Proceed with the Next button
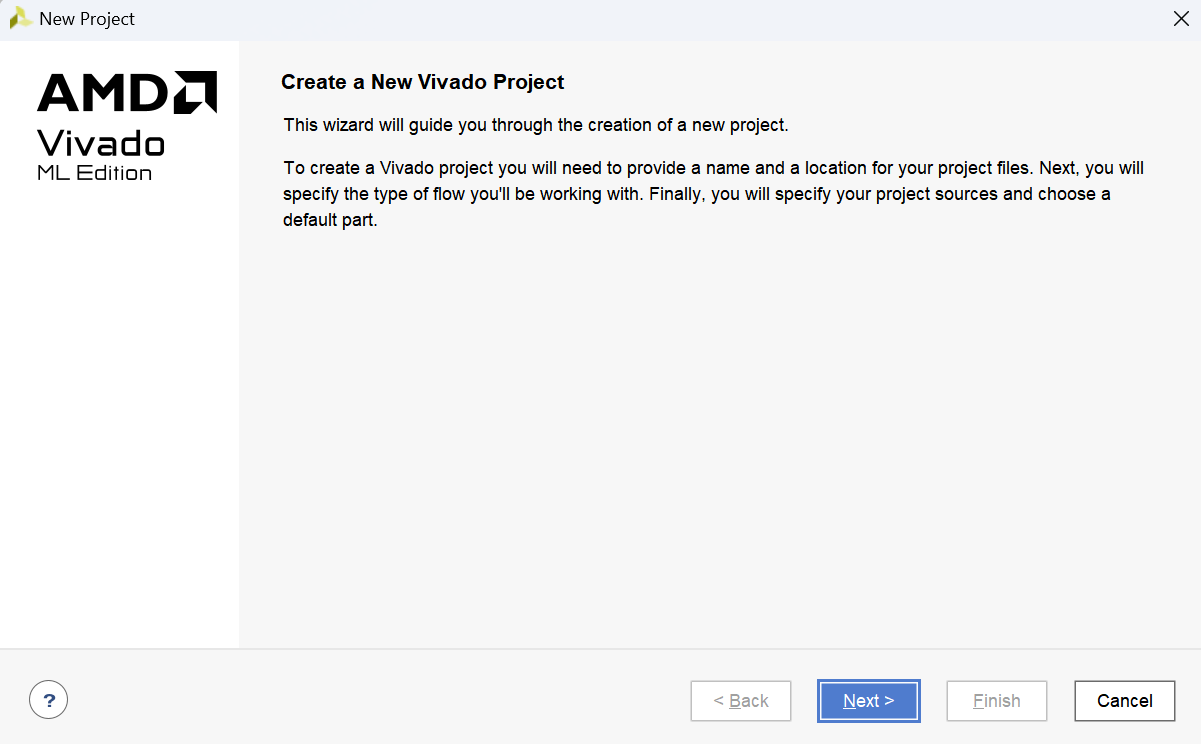This screenshot has height=744, width=1201. [868, 701]
